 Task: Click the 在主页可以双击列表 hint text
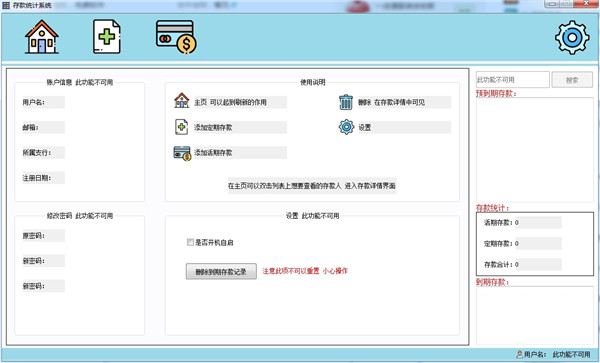click(312, 186)
